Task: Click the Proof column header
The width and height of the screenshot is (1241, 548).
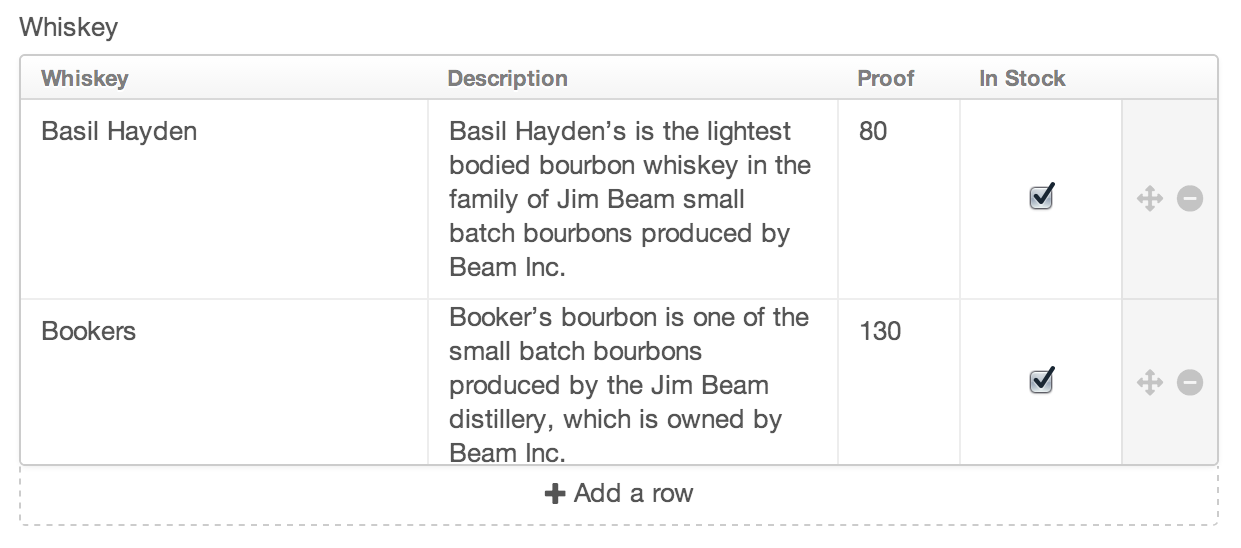Action: pos(885,78)
